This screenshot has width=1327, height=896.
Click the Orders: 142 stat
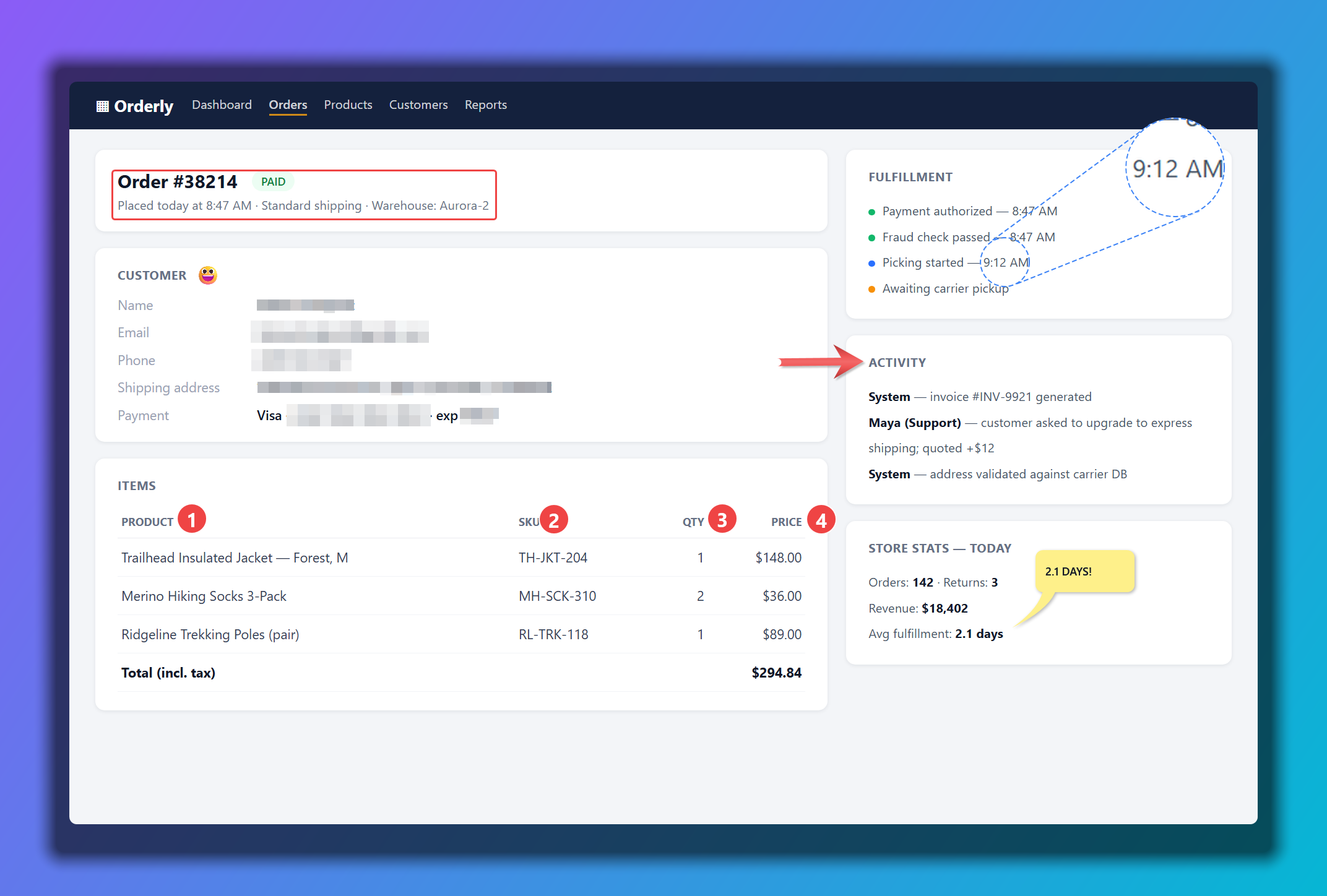tap(901, 582)
